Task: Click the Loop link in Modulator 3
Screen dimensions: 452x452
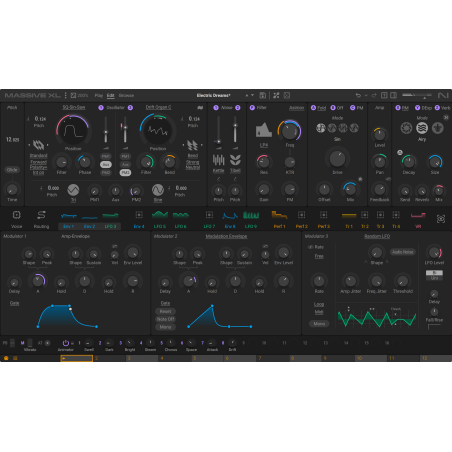Action: [x=319, y=304]
